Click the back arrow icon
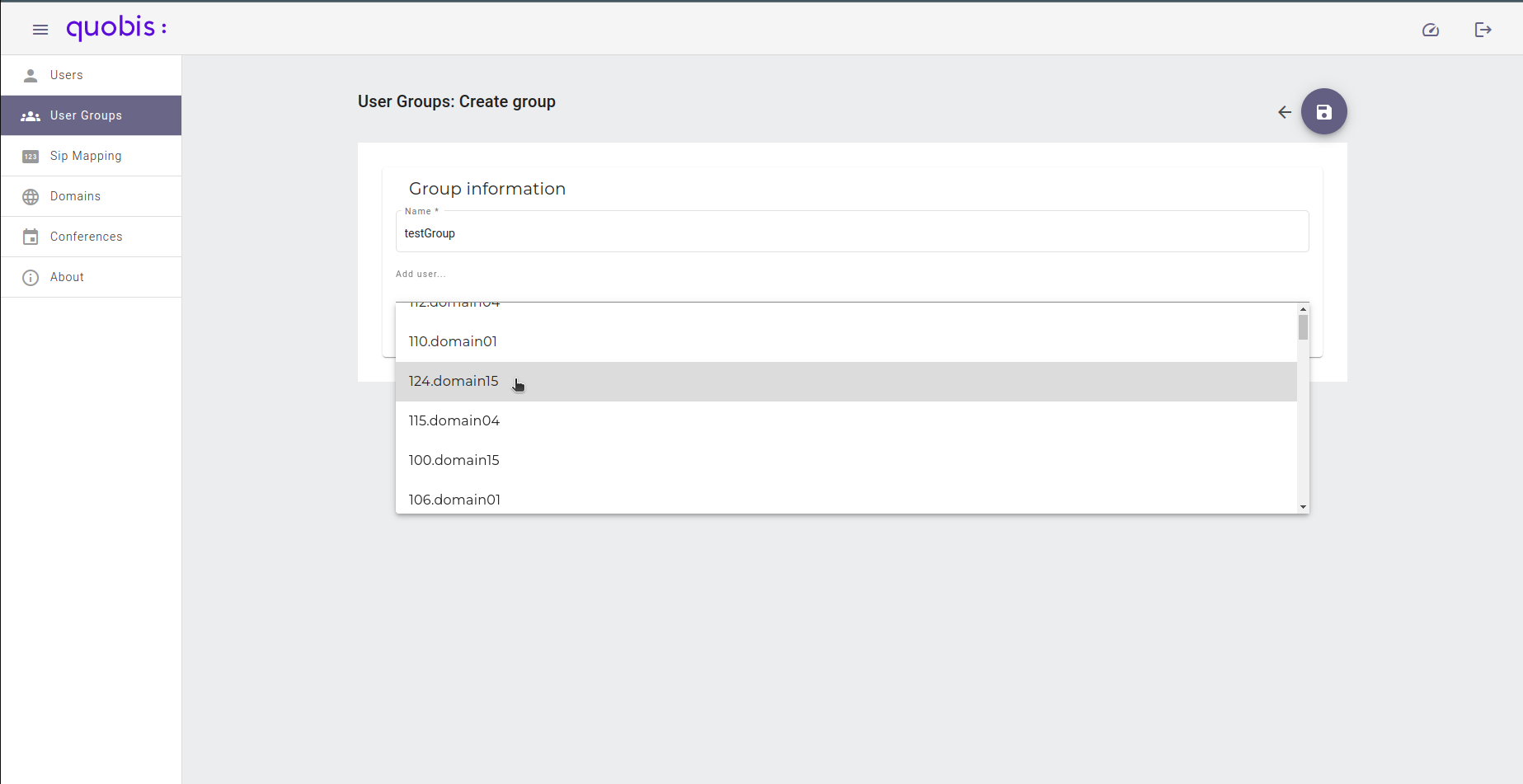This screenshot has height=784, width=1523. tap(1285, 112)
